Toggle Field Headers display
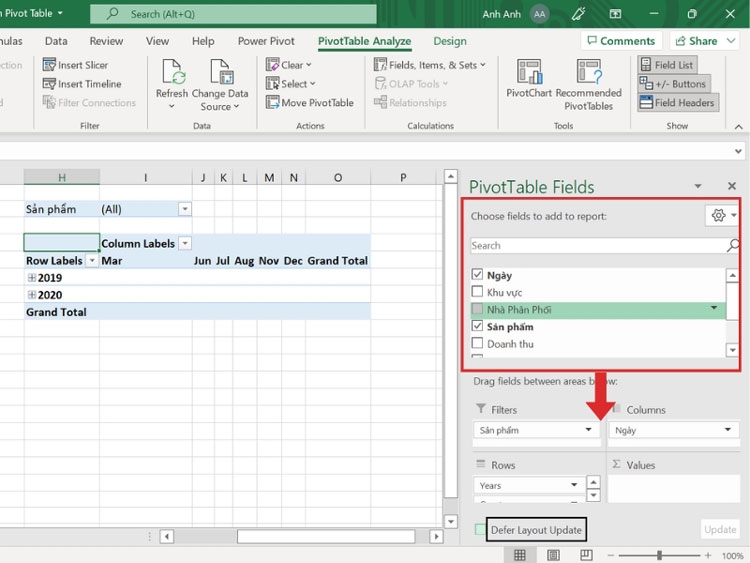Viewport: 750px width, 563px height. (677, 102)
